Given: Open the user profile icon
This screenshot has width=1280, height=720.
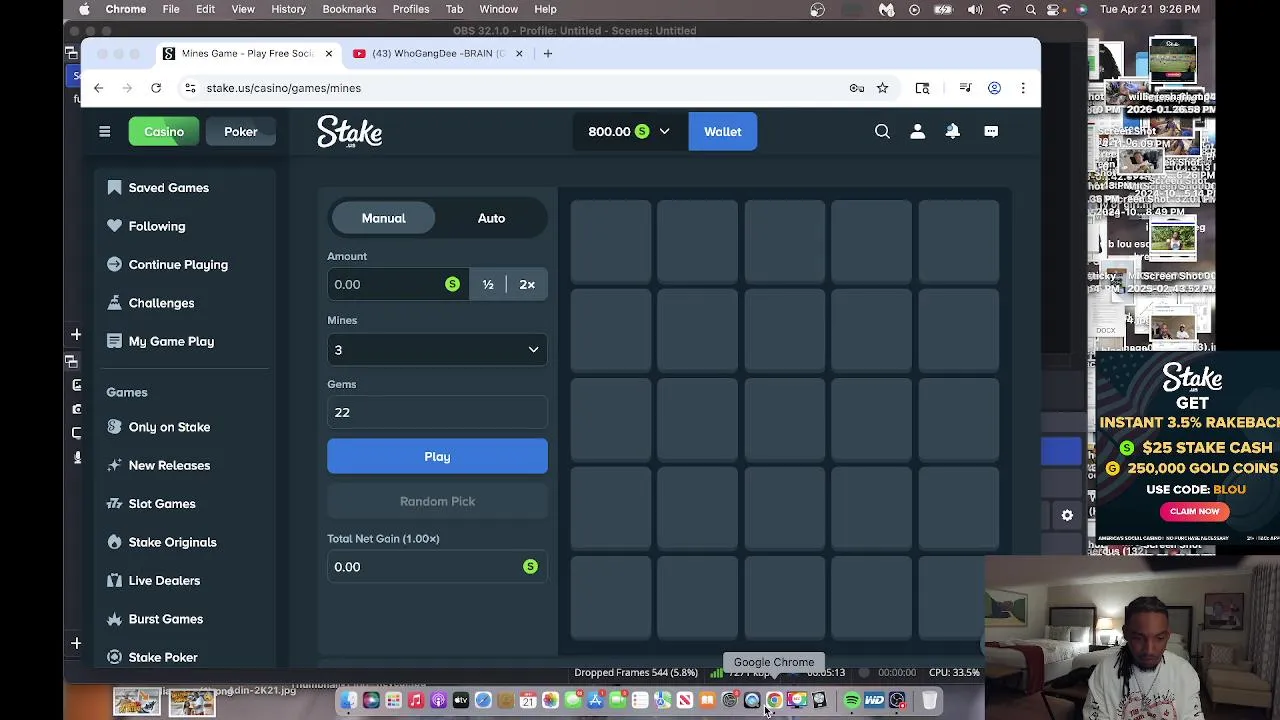Looking at the screenshot, I should (x=917, y=131).
